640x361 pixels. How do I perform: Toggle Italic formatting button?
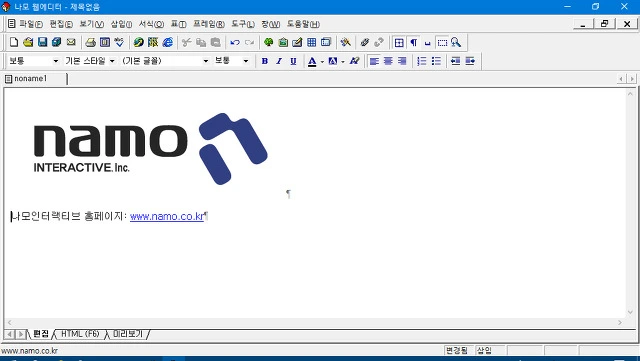click(279, 61)
